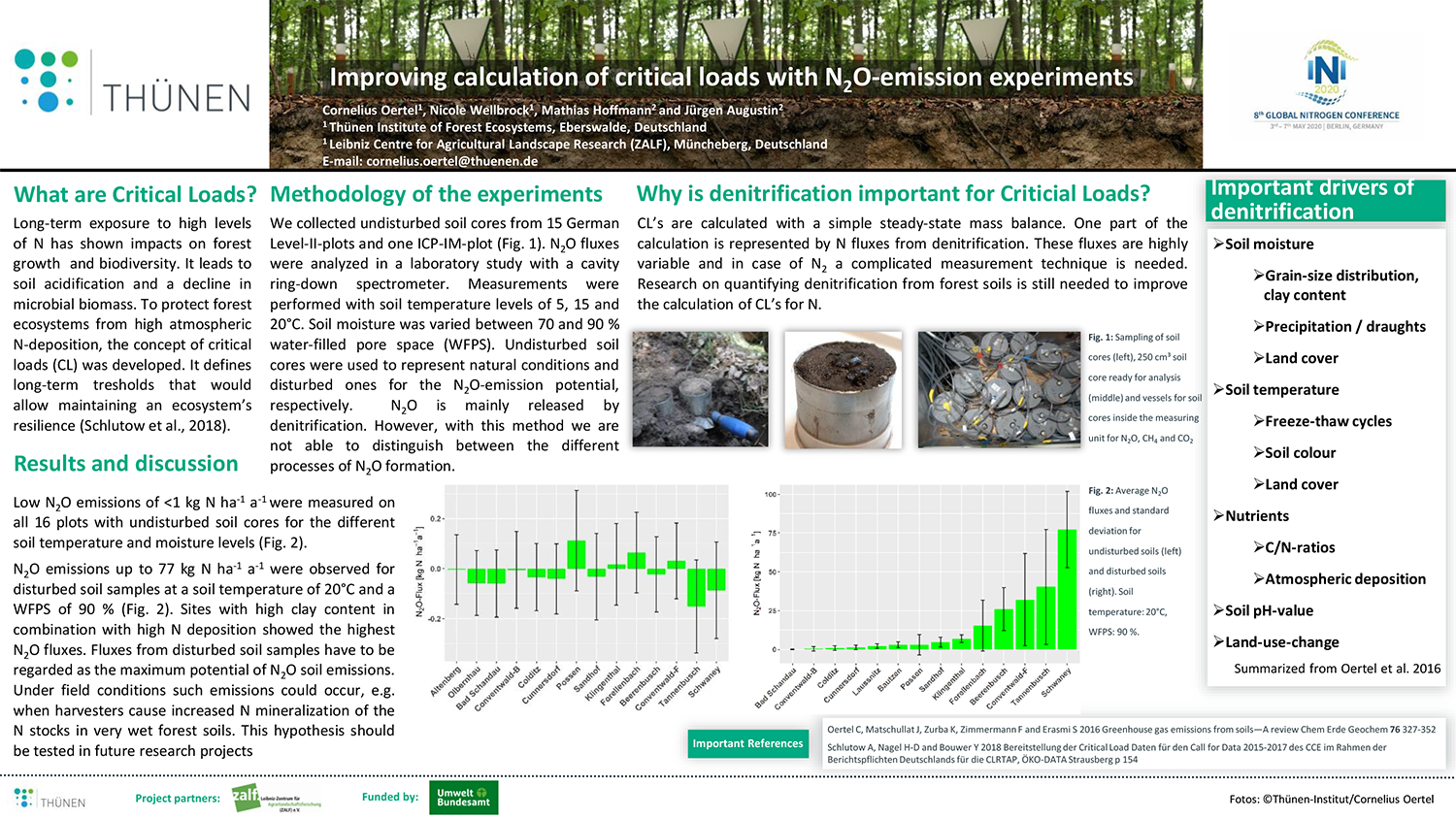Click the Oertel C, Matschullat J reference entry
The width and height of the screenshot is (1456, 819).
coord(1131,730)
